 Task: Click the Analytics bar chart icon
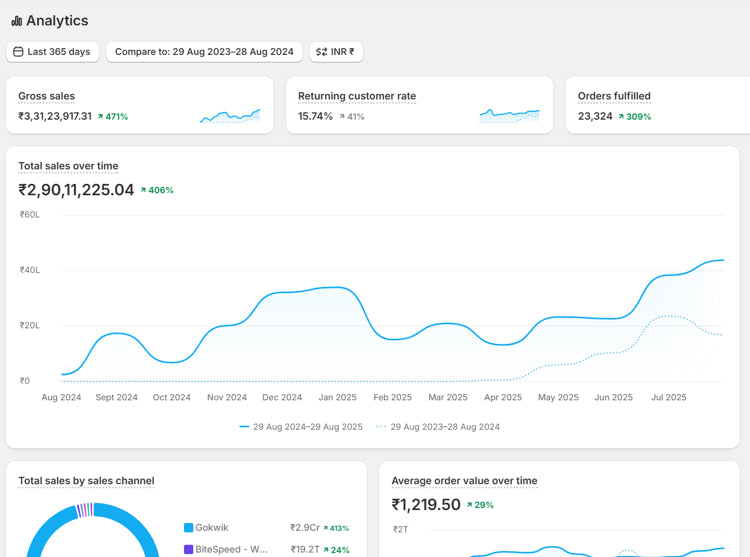[17, 21]
